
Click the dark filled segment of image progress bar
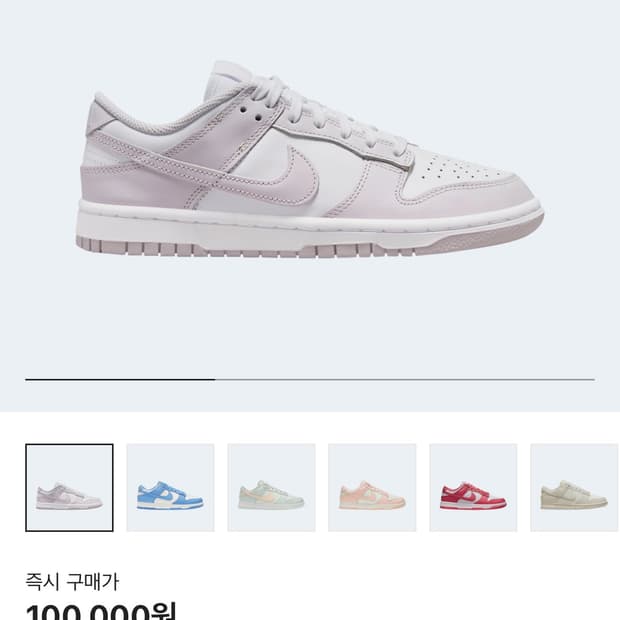tap(120, 379)
